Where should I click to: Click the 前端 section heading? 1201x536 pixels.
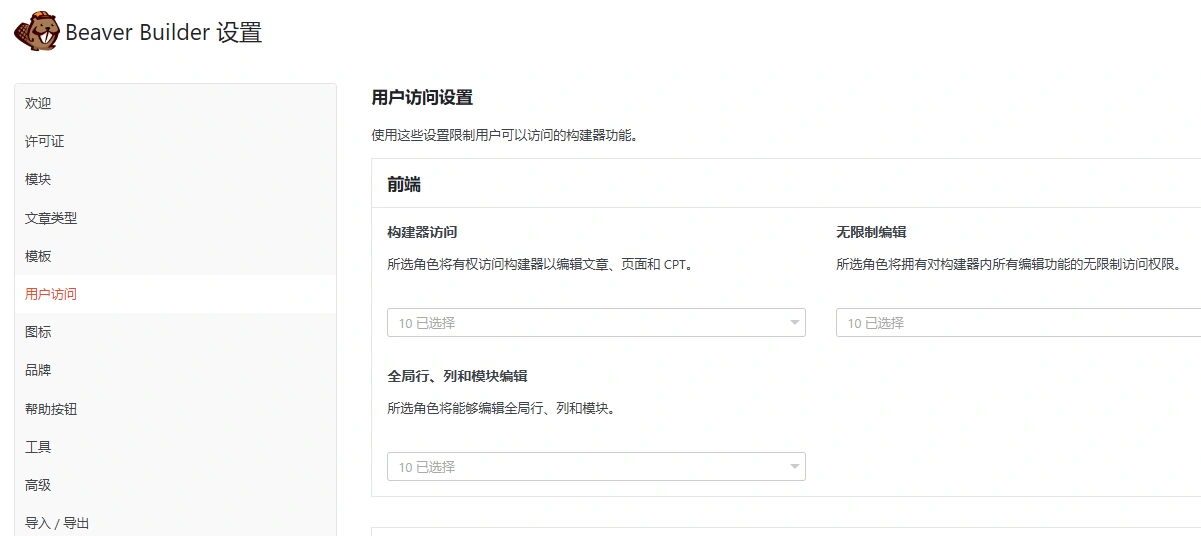tap(404, 184)
